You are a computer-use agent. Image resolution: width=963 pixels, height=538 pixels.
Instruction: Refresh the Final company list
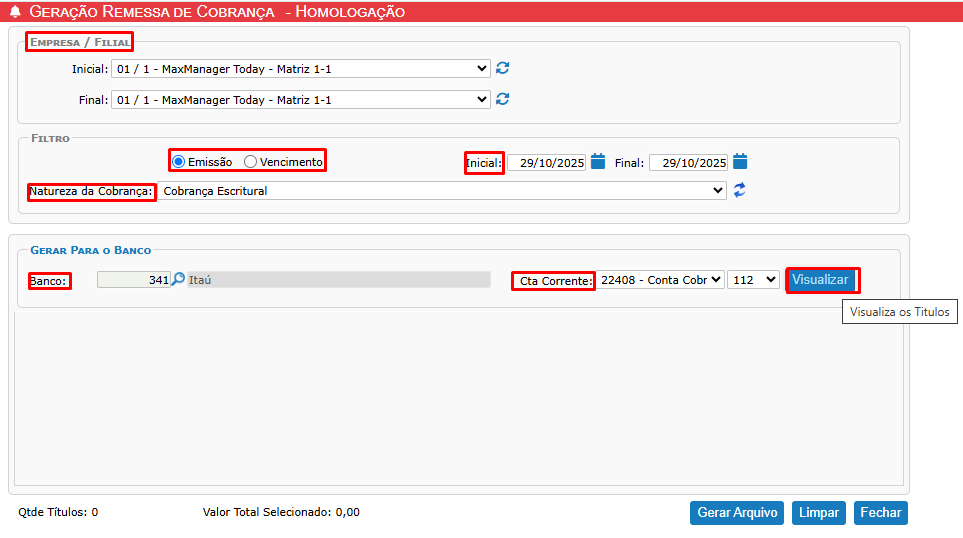click(x=503, y=99)
